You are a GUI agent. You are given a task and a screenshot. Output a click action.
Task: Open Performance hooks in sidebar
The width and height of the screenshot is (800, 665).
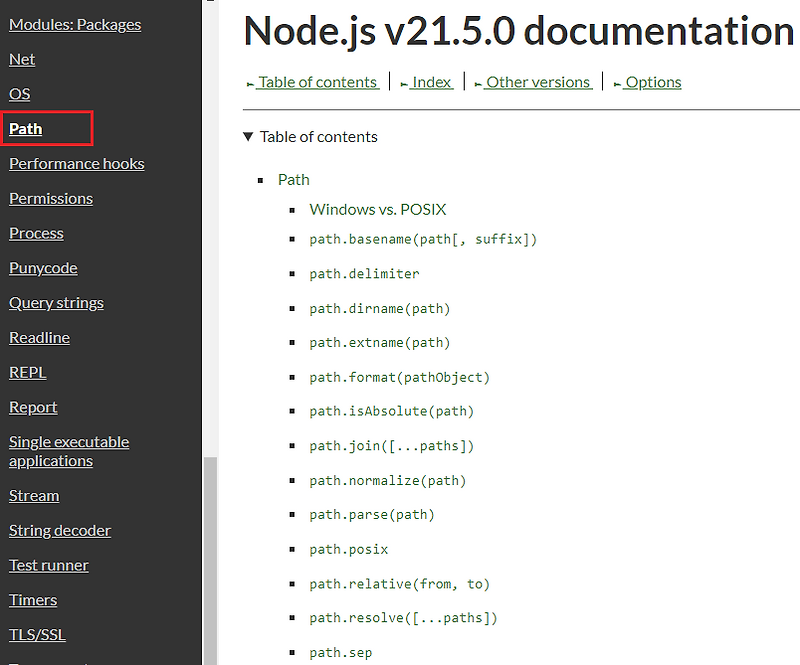point(76,163)
